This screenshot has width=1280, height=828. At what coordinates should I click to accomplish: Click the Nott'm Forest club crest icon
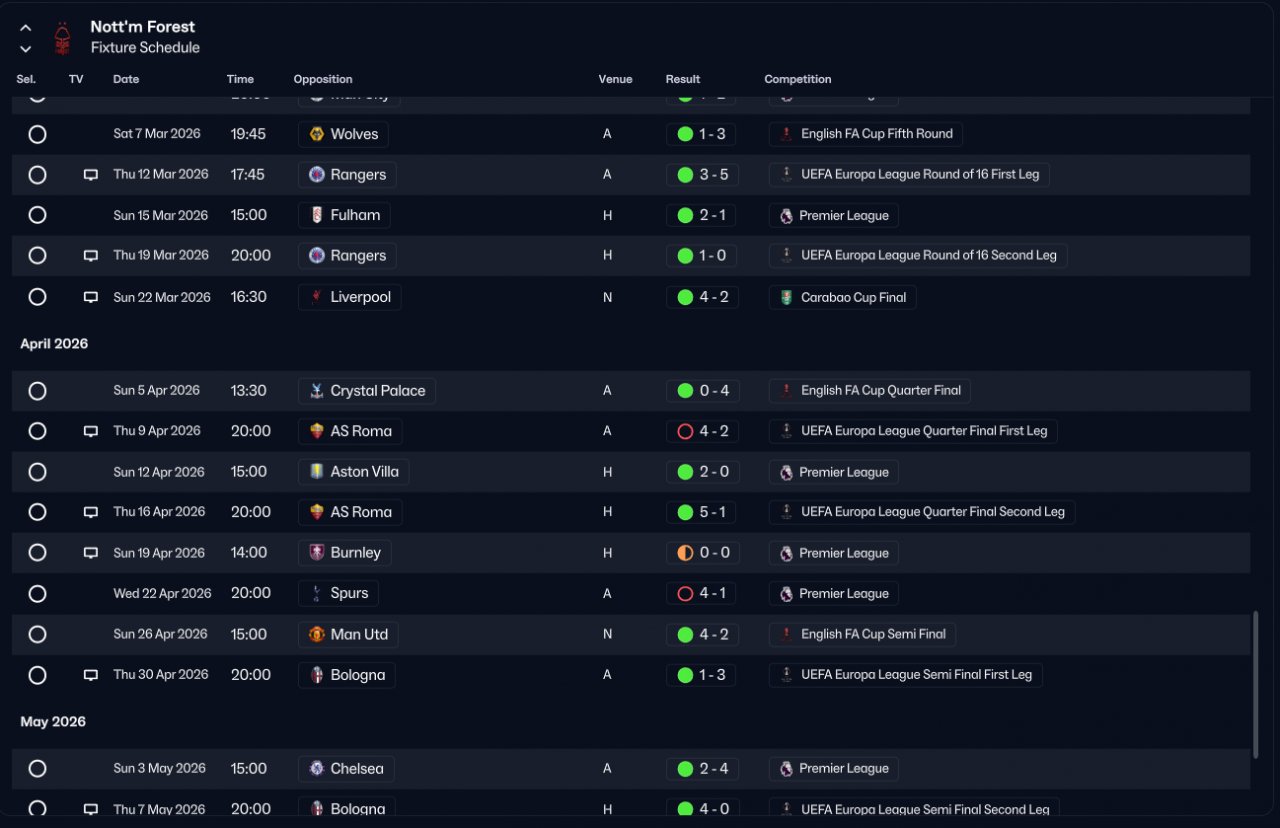[x=63, y=38]
